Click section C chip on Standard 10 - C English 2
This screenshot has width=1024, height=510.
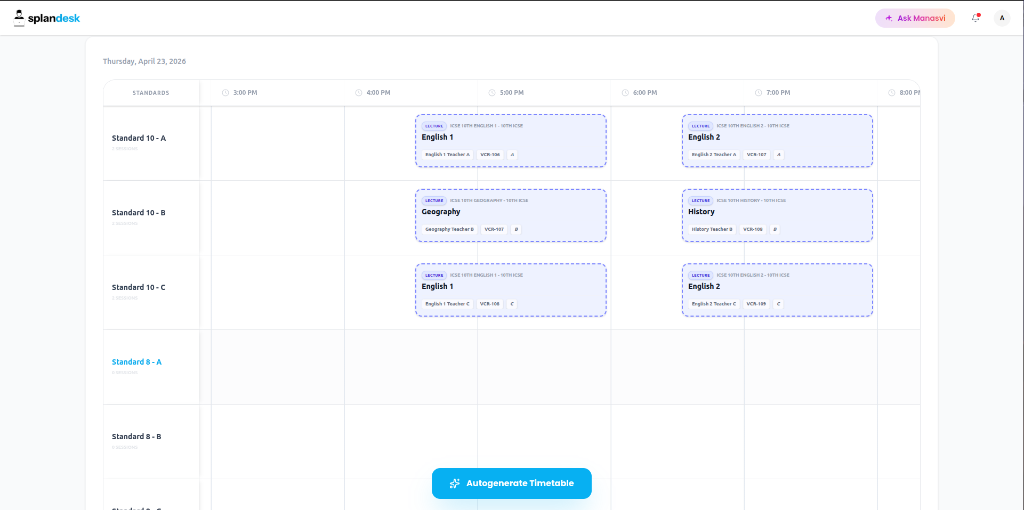pyautogui.click(x=778, y=304)
